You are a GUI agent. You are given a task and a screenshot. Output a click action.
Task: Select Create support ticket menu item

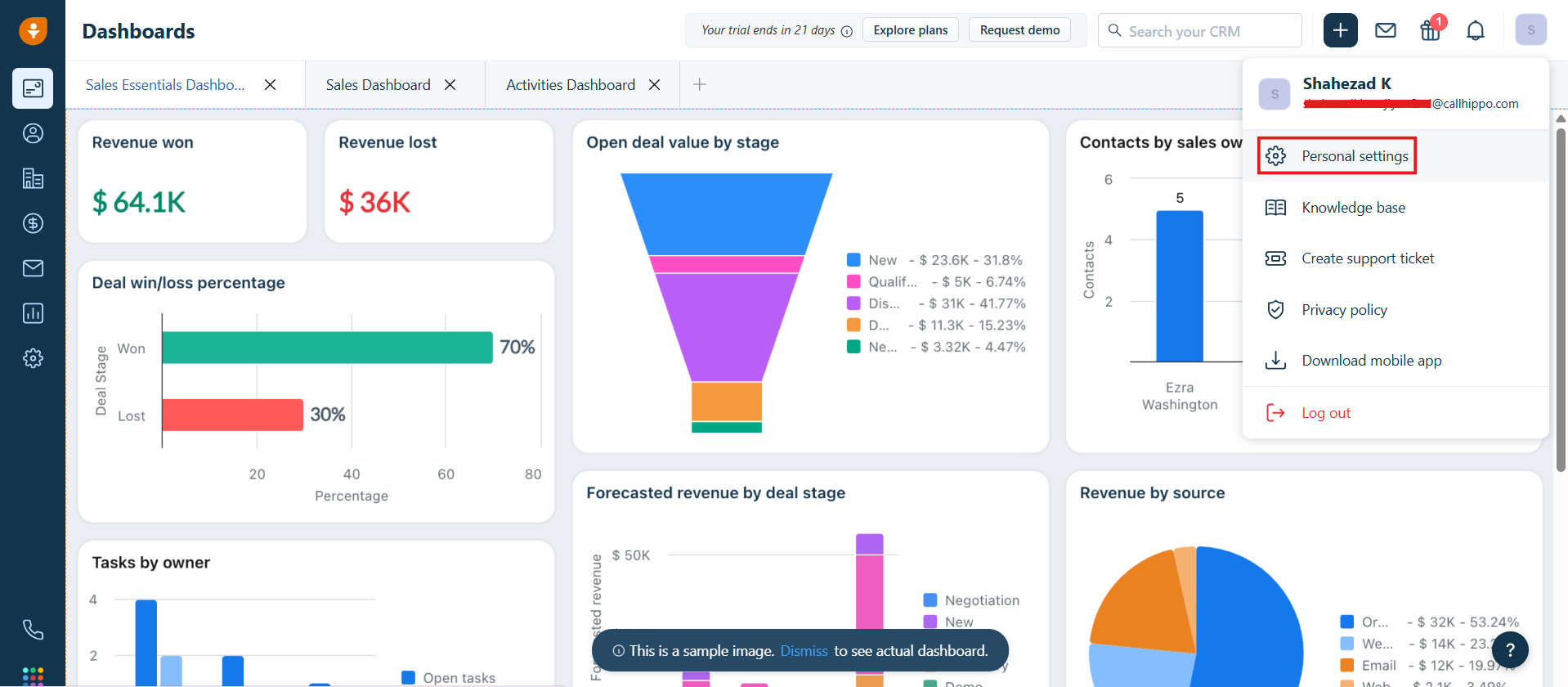1396,258
